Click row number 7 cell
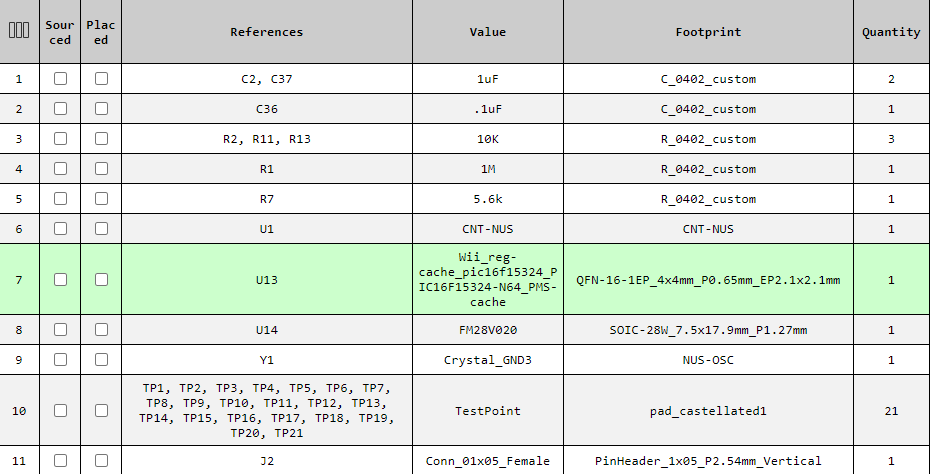Screen dimensions: 930x474 click(x=19, y=279)
